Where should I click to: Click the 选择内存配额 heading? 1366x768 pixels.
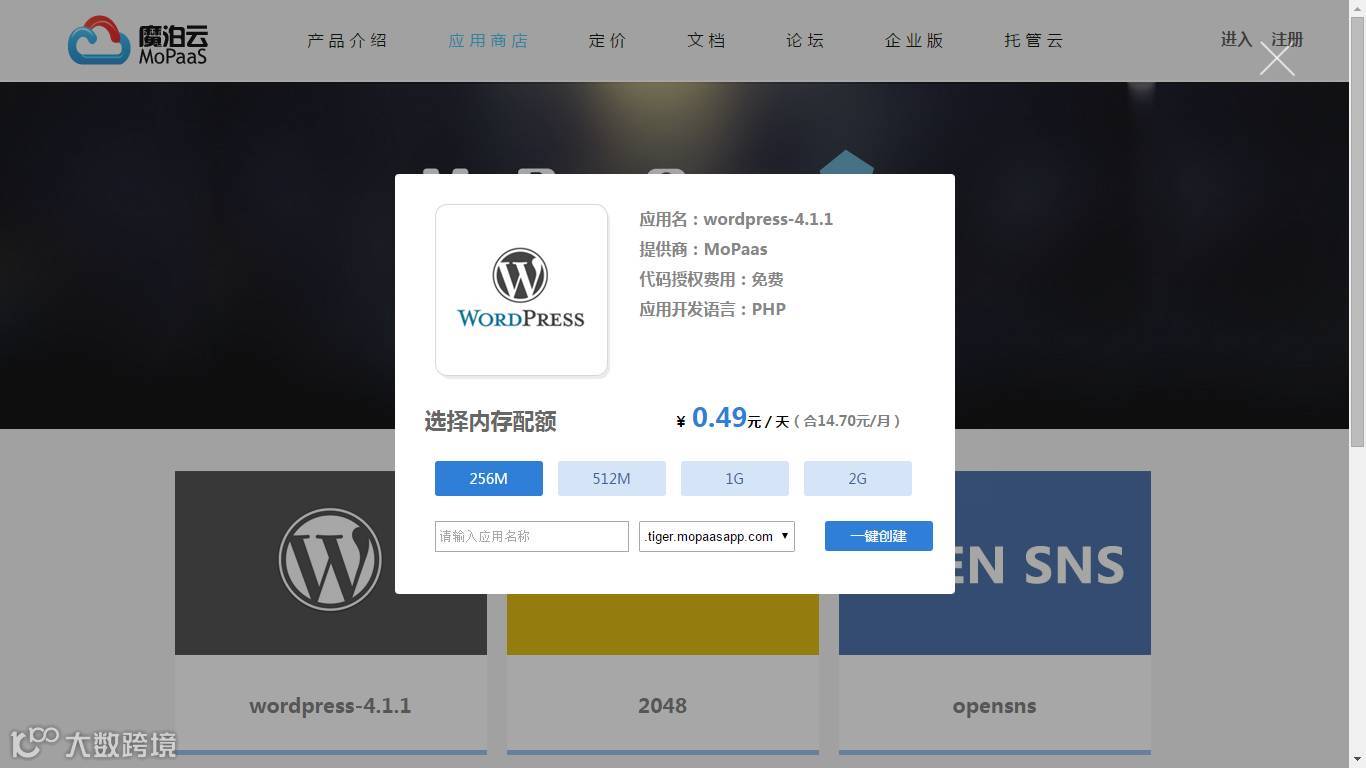[x=490, y=421]
